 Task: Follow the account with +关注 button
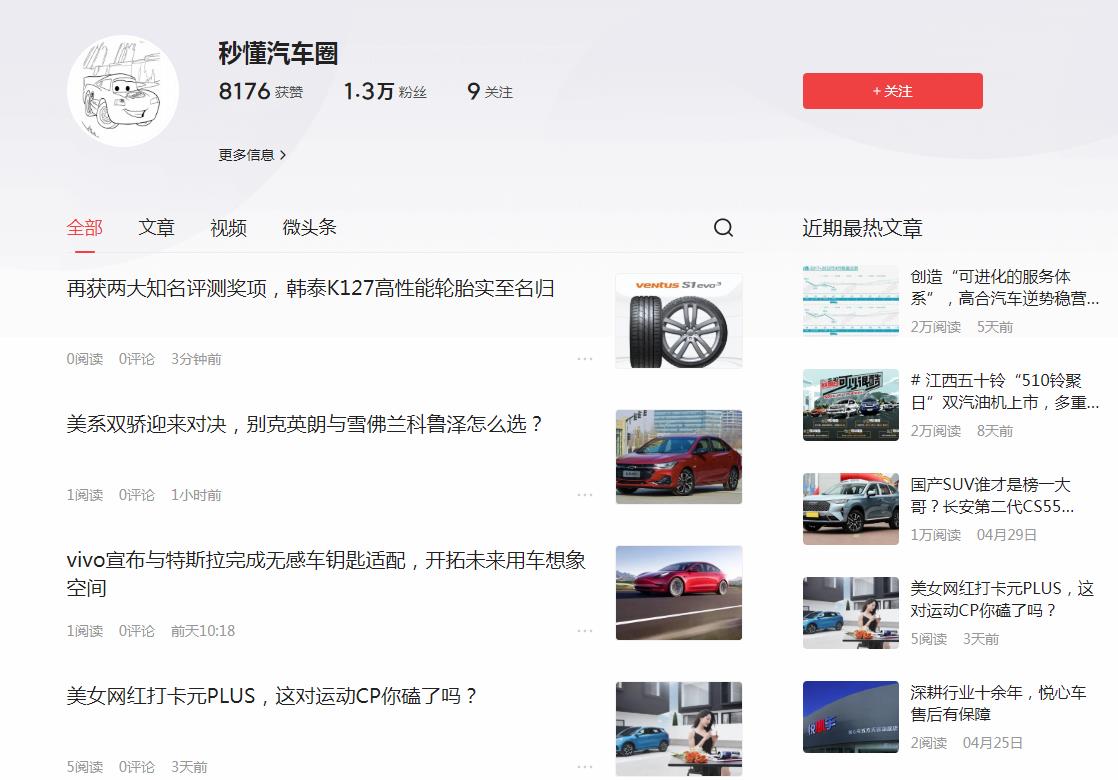tap(893, 91)
